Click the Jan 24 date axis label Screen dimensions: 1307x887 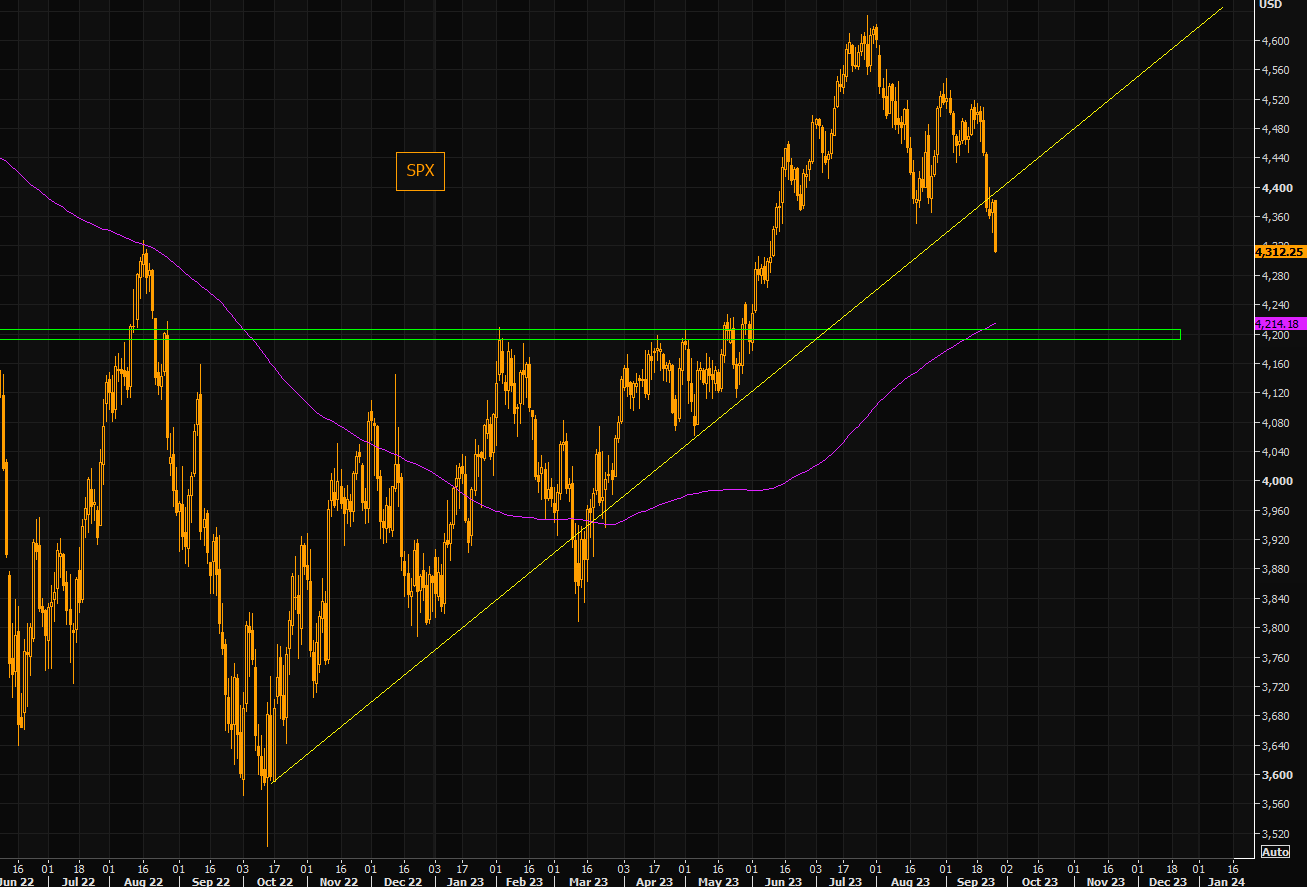1227,882
